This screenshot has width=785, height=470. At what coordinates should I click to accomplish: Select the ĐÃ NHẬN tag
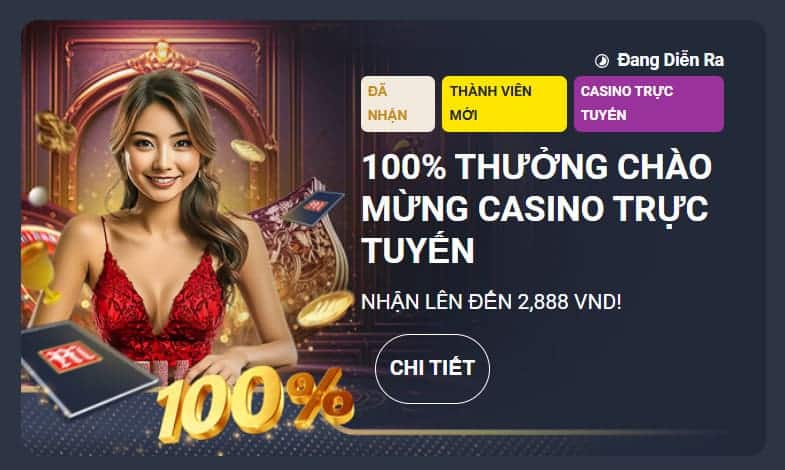[x=398, y=104]
